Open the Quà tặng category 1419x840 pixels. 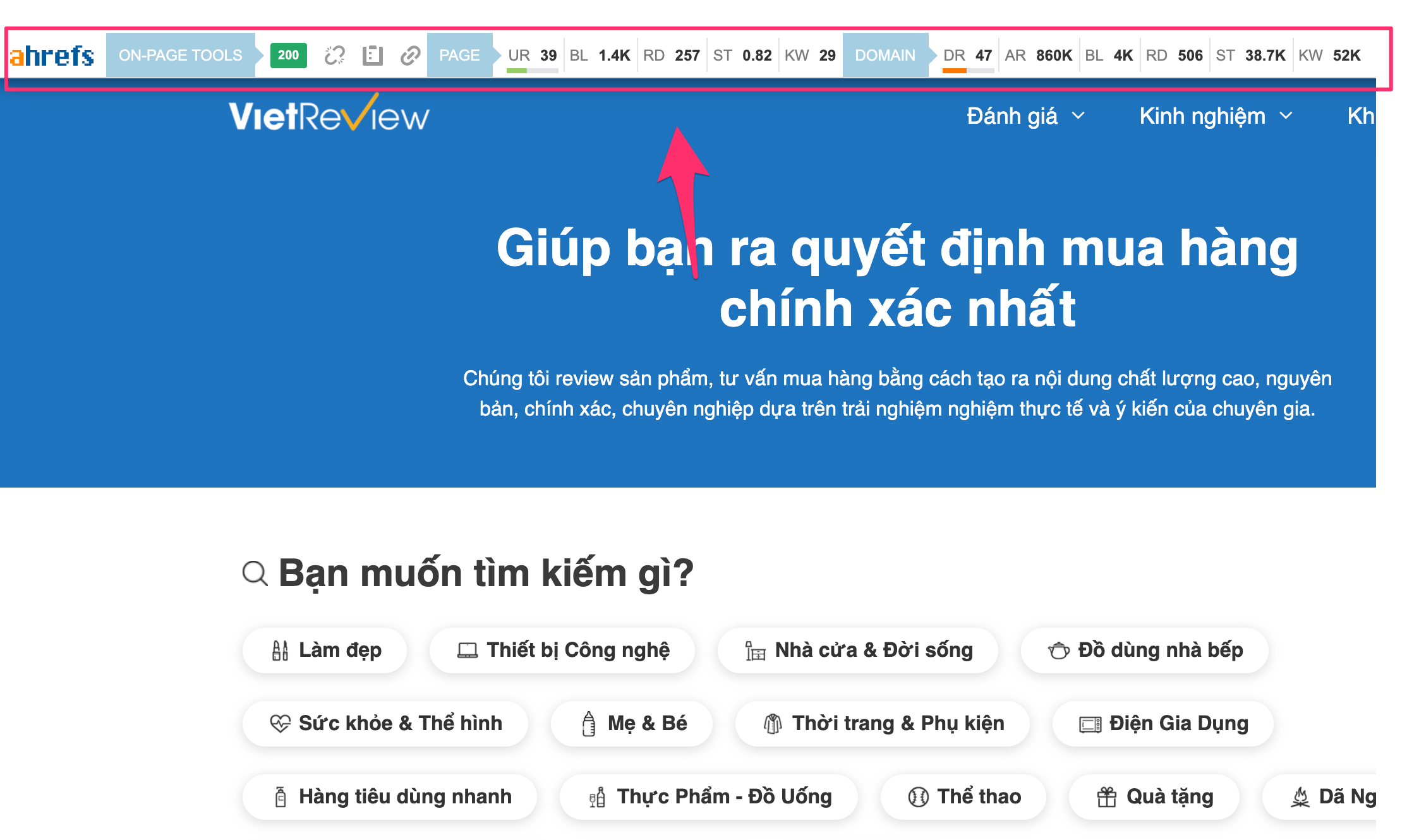click(1154, 797)
